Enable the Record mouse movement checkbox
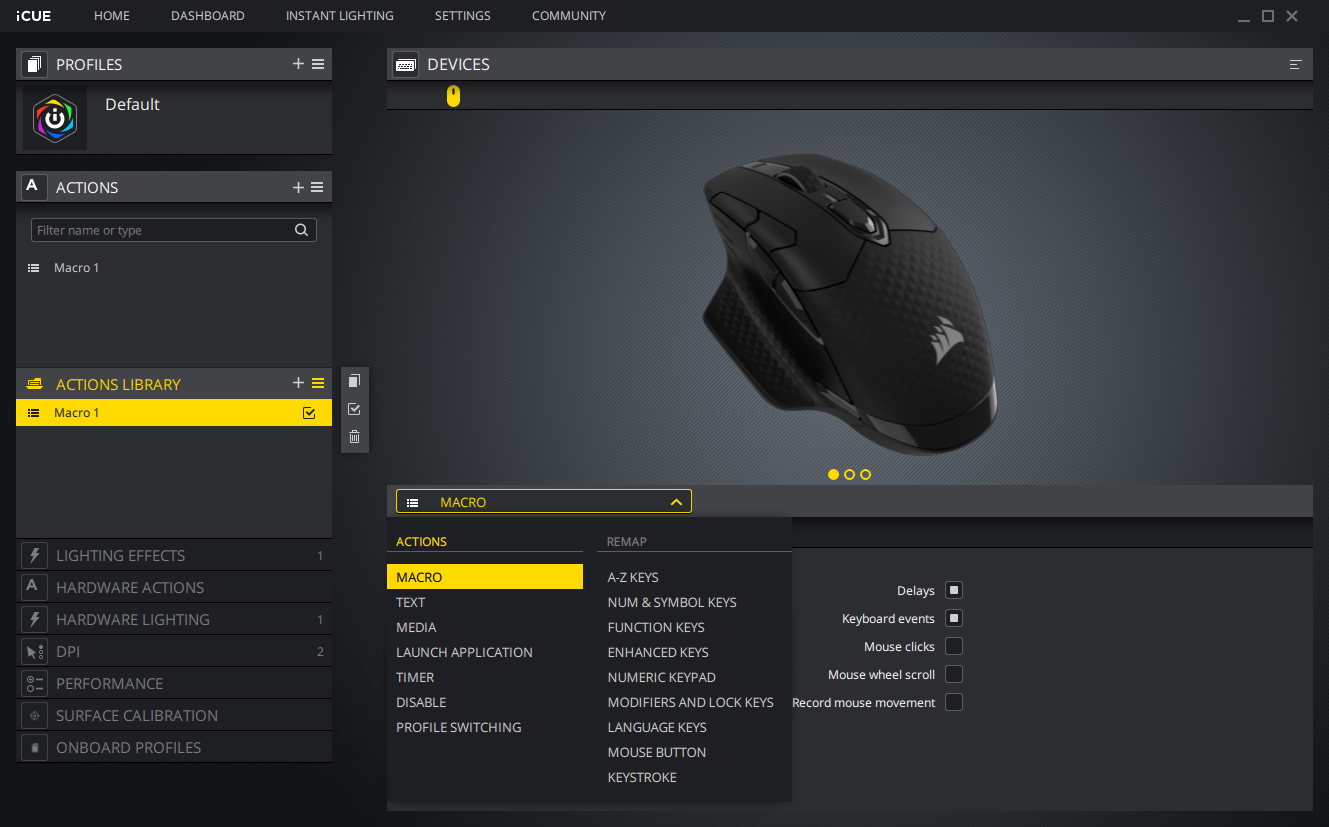The width and height of the screenshot is (1329, 827). tap(954, 702)
